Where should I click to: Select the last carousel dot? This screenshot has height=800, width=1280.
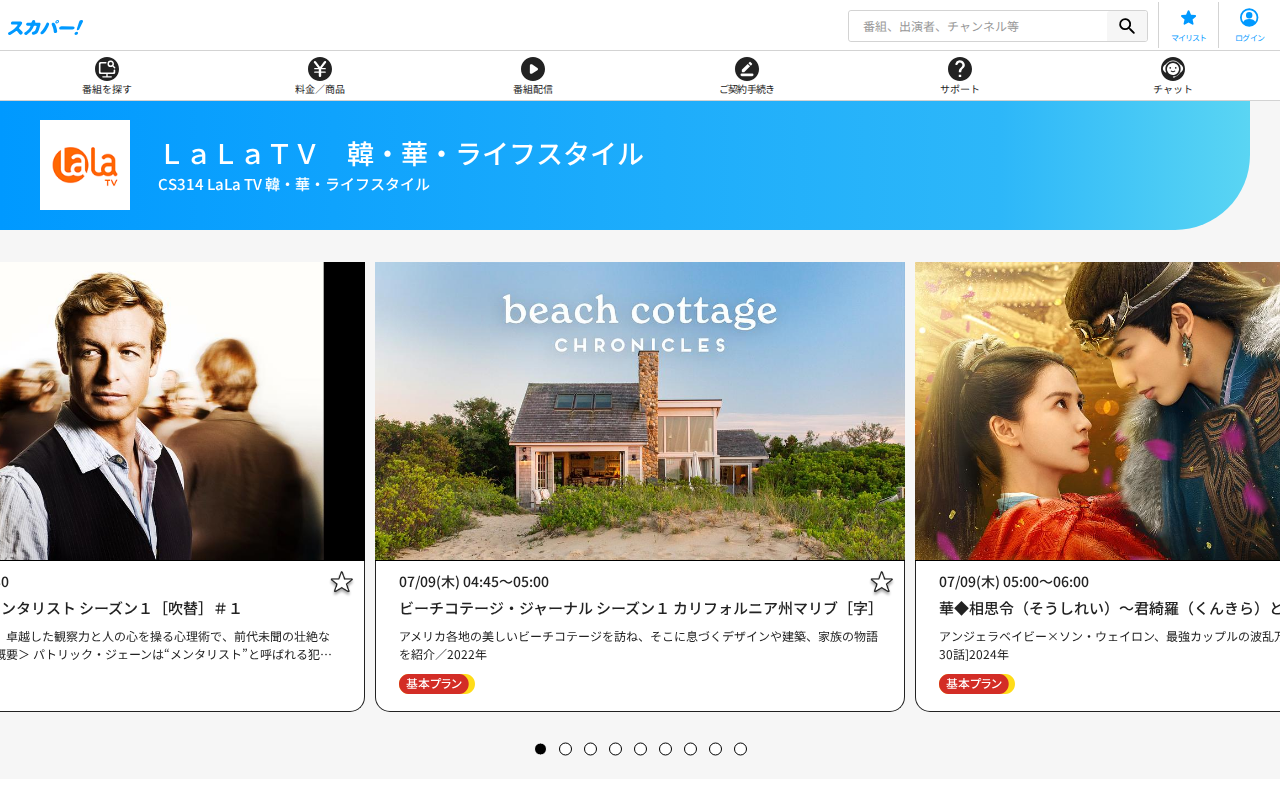pyautogui.click(x=740, y=749)
